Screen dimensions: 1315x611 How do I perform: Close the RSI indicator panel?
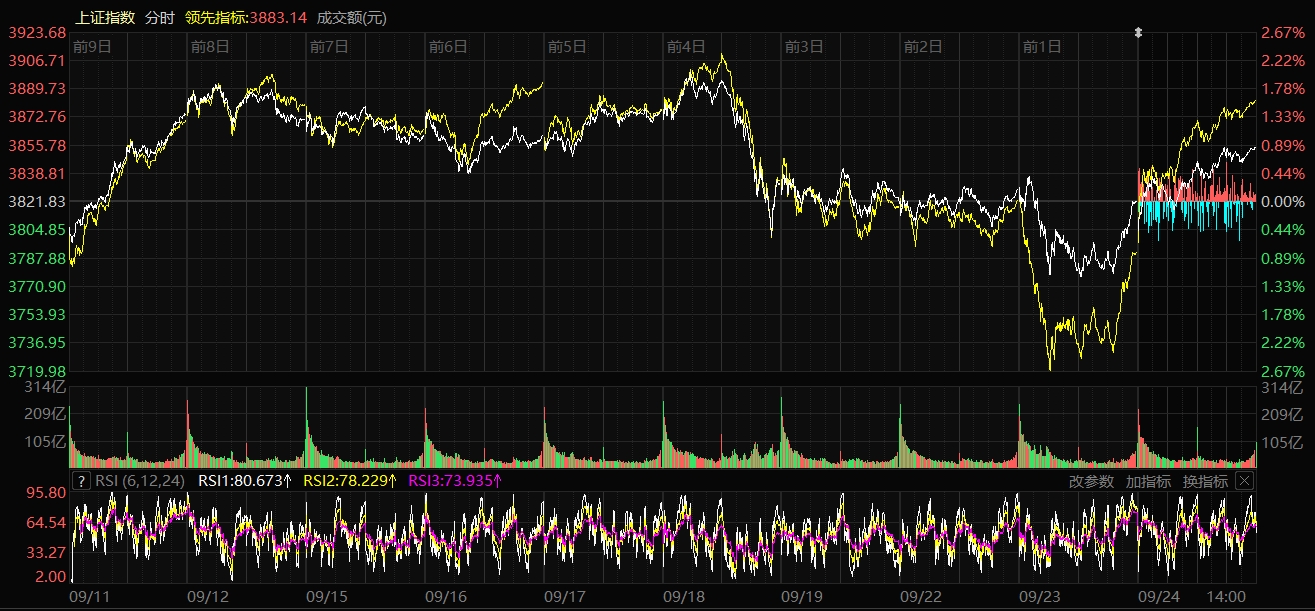click(x=1244, y=481)
